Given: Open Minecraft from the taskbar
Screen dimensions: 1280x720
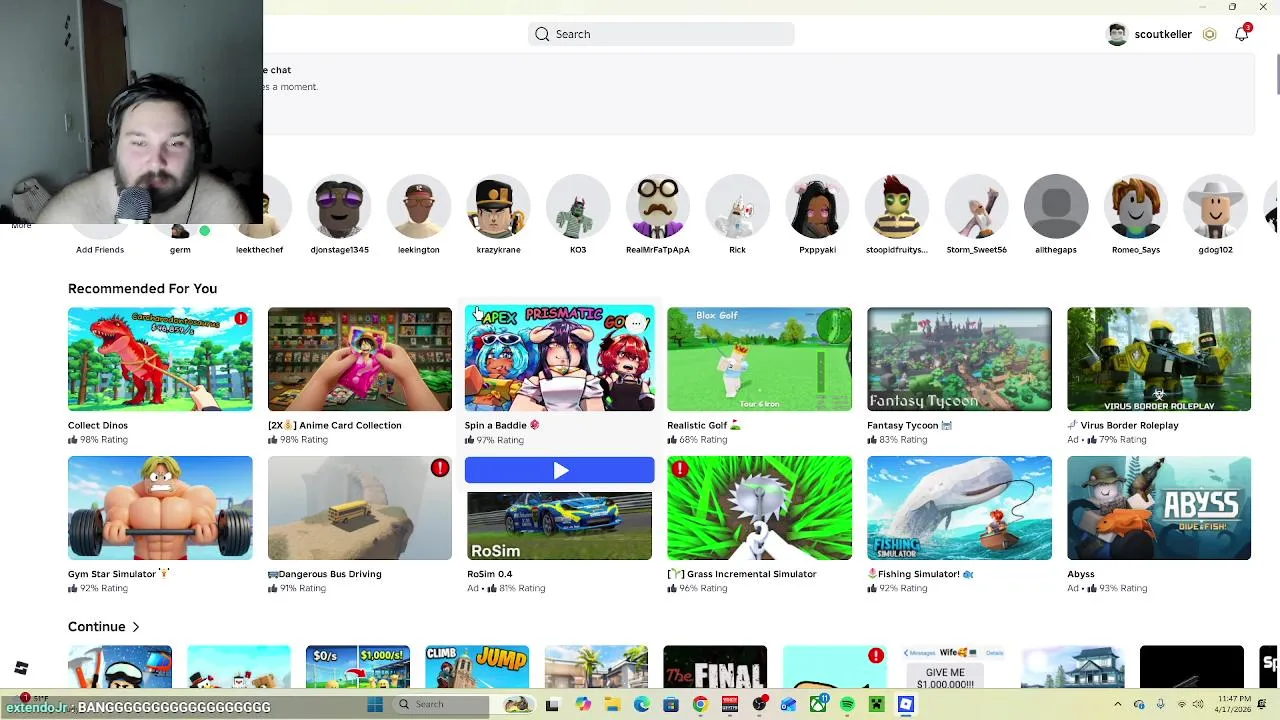Looking at the screenshot, I should 876,705.
